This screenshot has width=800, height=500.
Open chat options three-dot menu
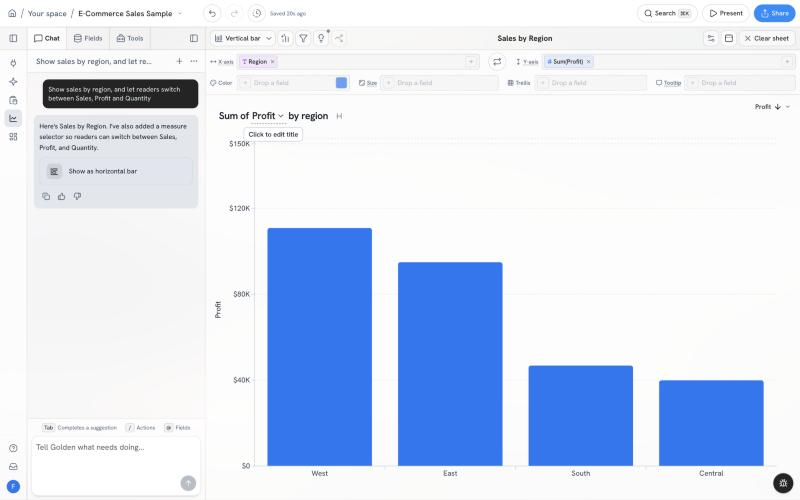pyautogui.click(x=194, y=61)
